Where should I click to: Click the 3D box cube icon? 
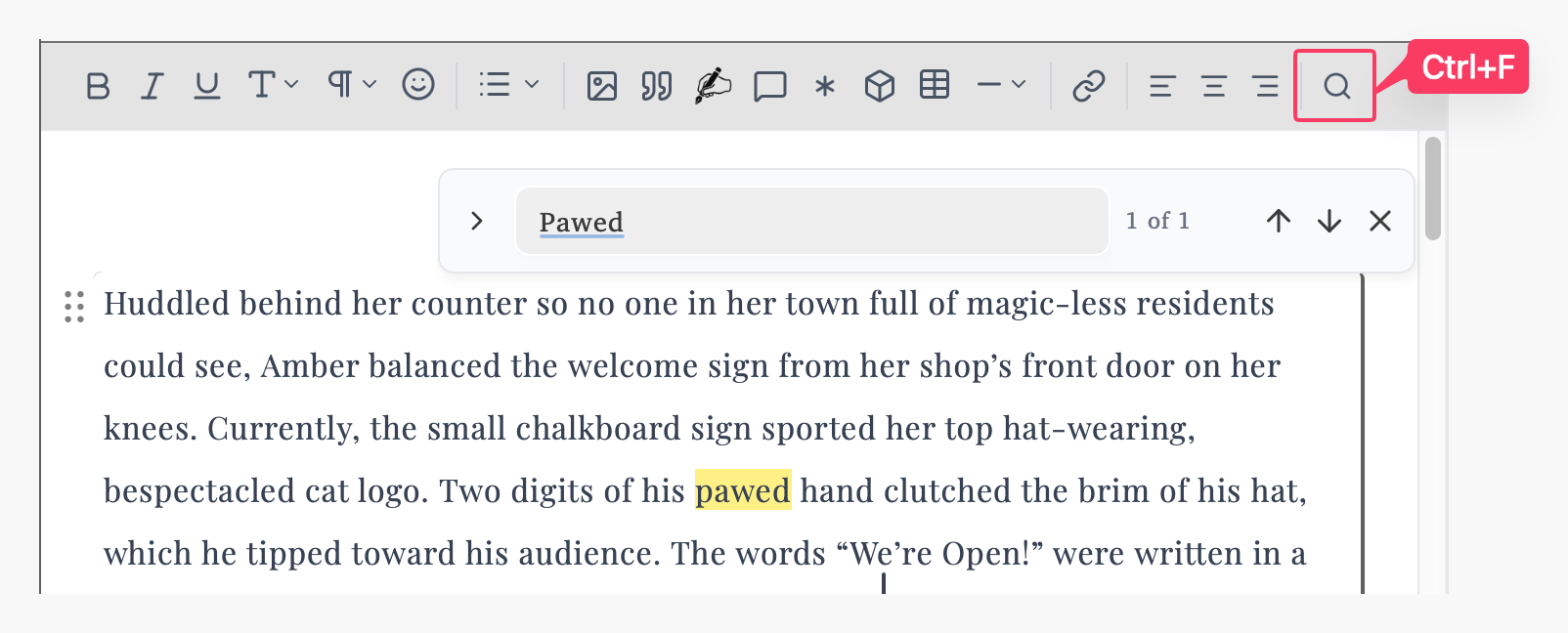point(880,86)
